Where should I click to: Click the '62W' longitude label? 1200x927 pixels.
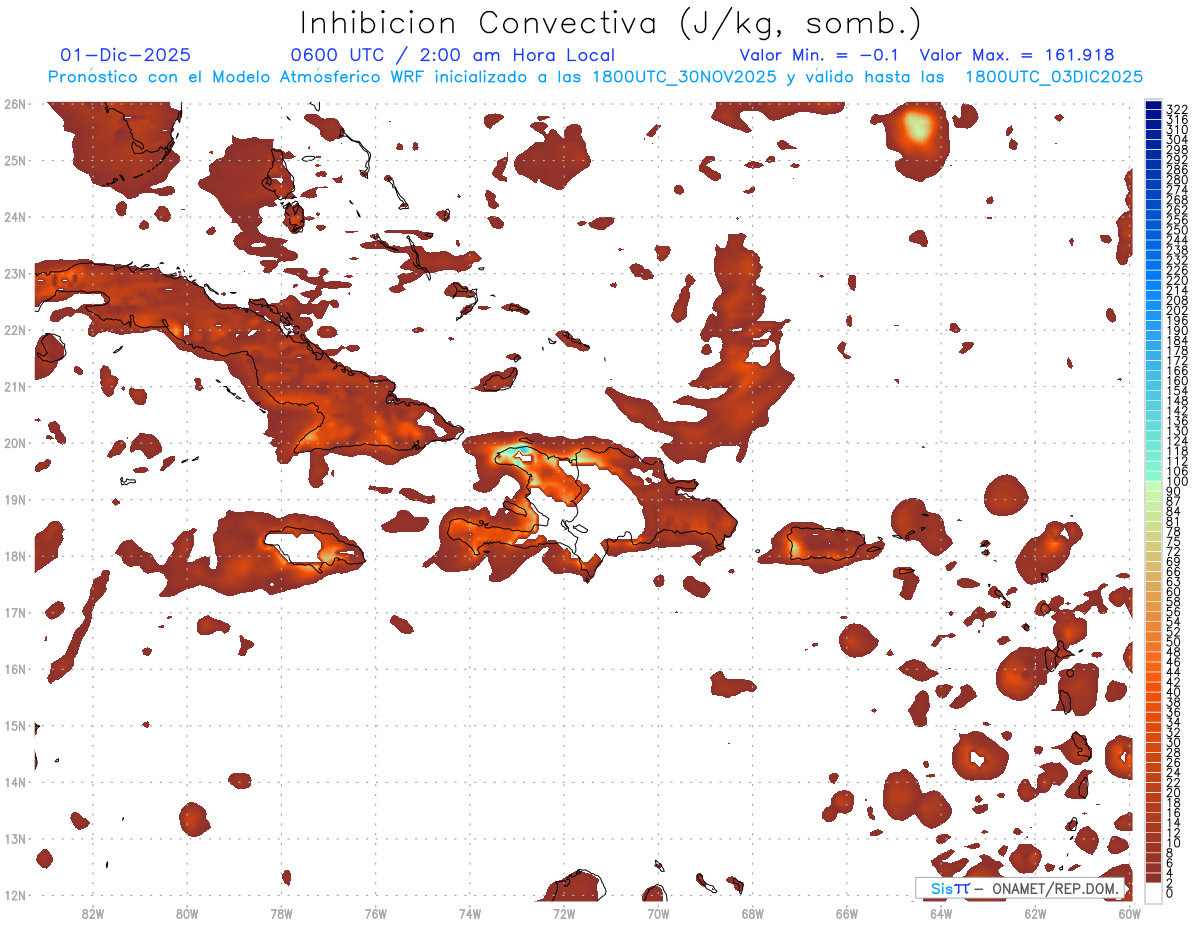click(x=1035, y=912)
